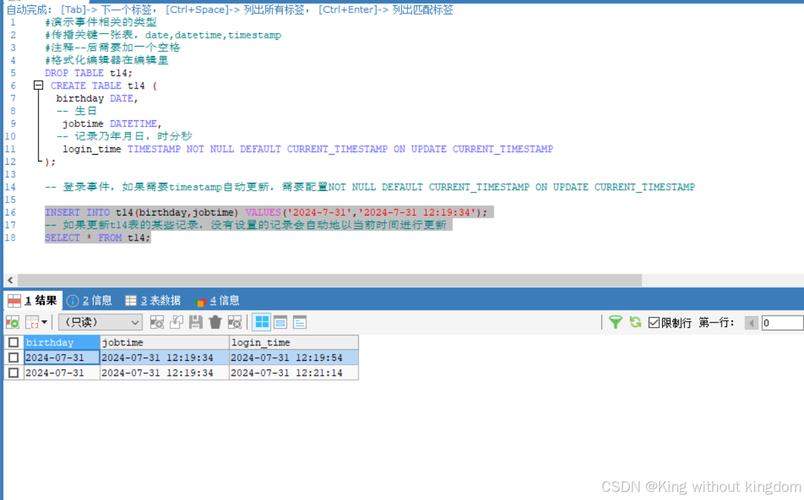Screen dimensions: 804x500
Task: Click the insert new row icon
Action: [x=156, y=323]
